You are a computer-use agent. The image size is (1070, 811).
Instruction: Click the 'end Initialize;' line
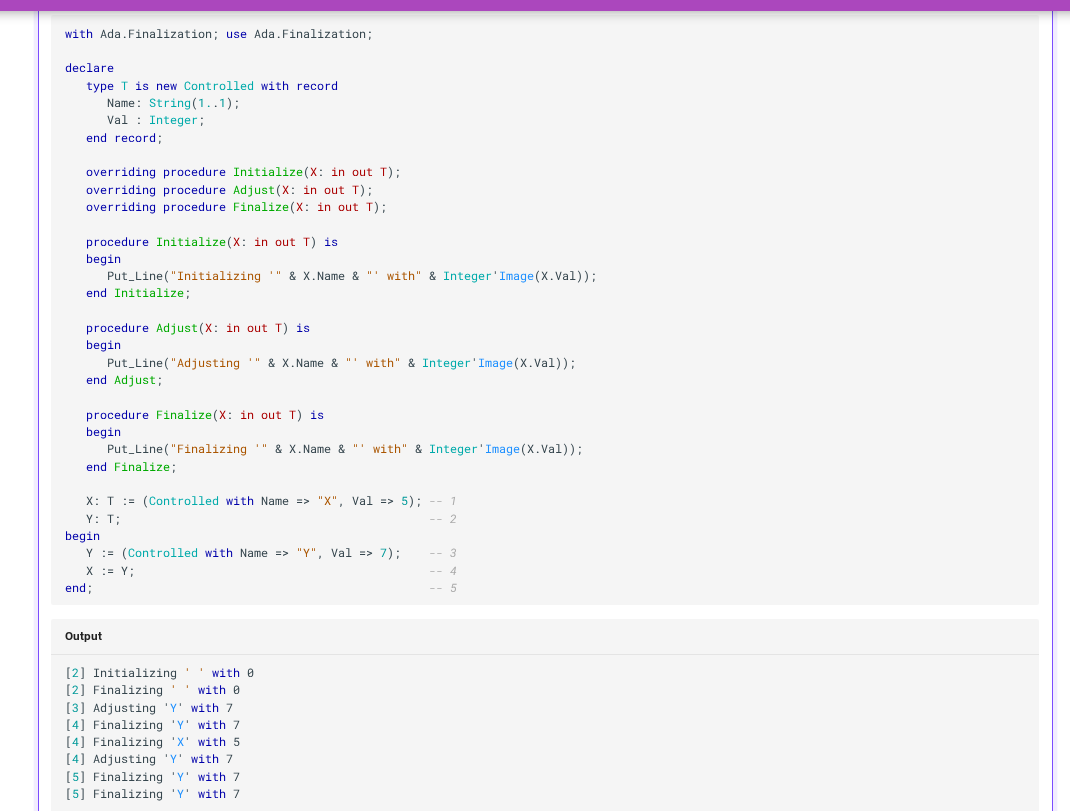pos(139,294)
